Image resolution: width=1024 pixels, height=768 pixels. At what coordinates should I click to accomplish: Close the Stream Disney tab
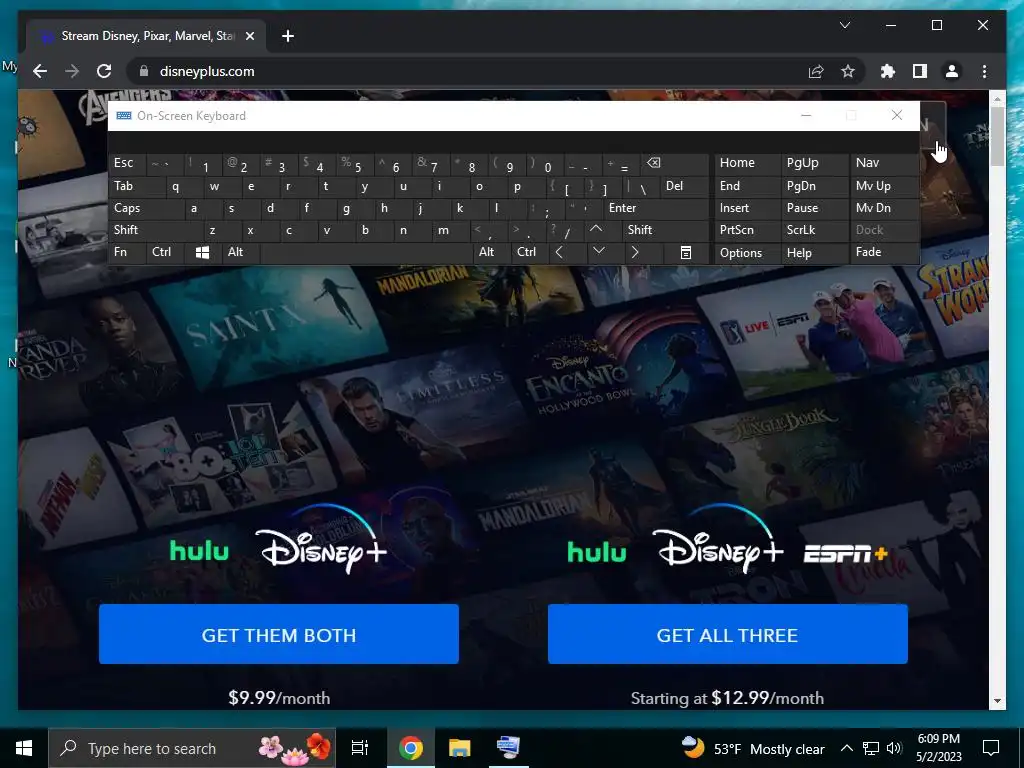pos(249,36)
